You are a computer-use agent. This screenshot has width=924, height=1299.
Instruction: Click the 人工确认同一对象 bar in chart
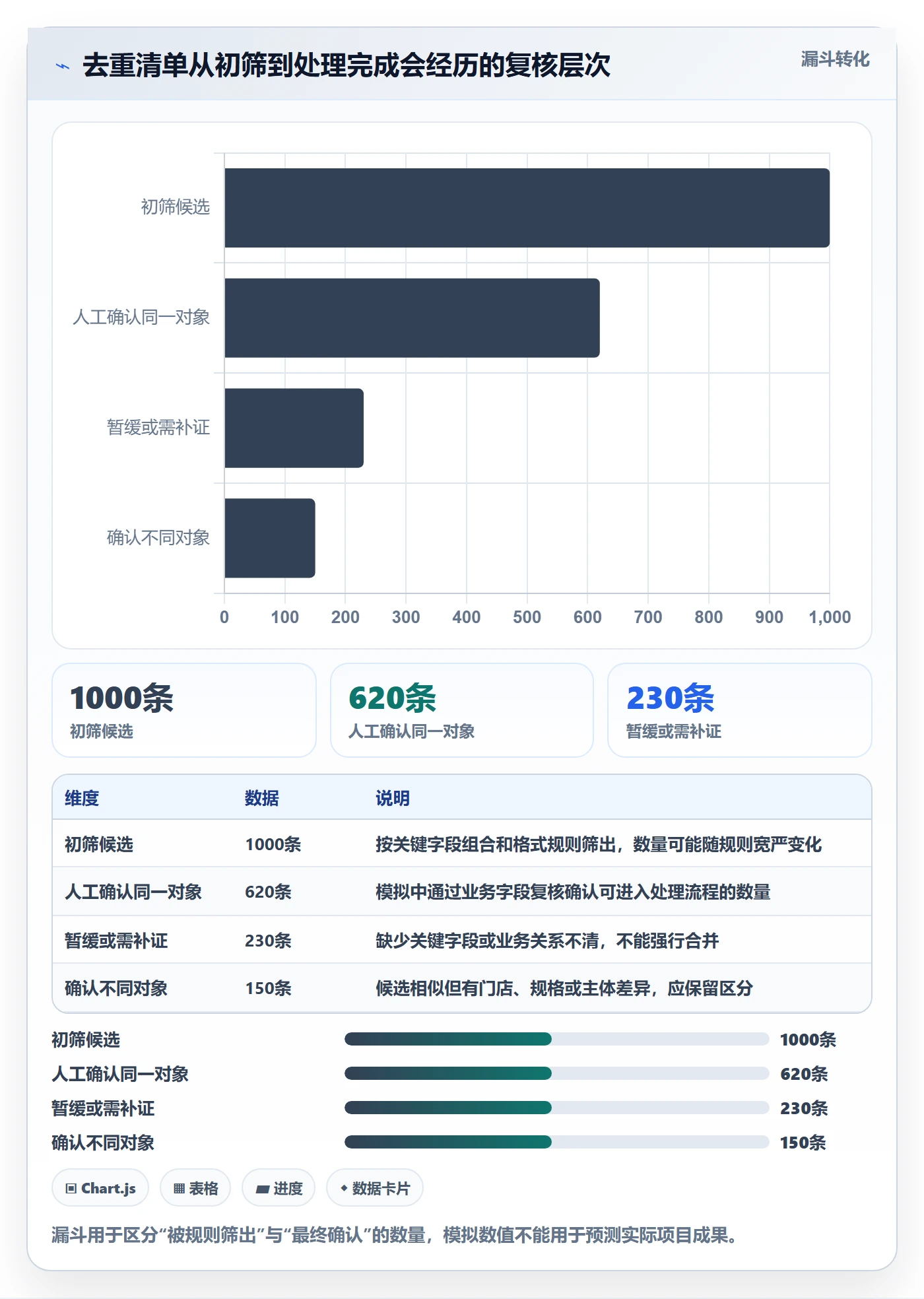[x=412, y=318]
